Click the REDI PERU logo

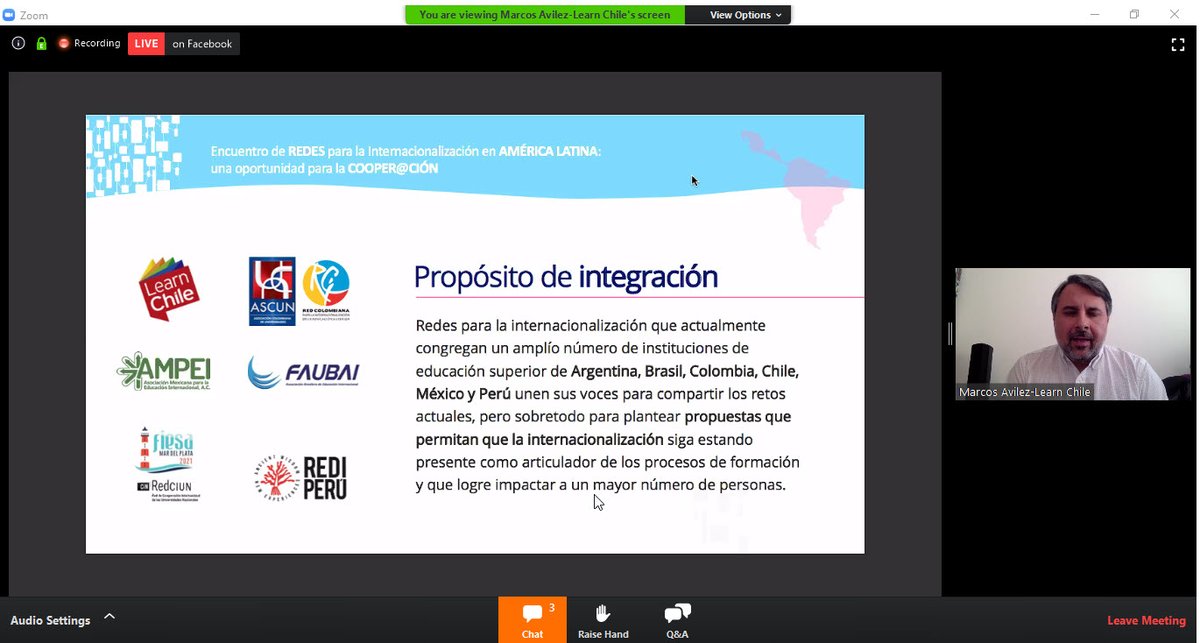[x=301, y=478]
